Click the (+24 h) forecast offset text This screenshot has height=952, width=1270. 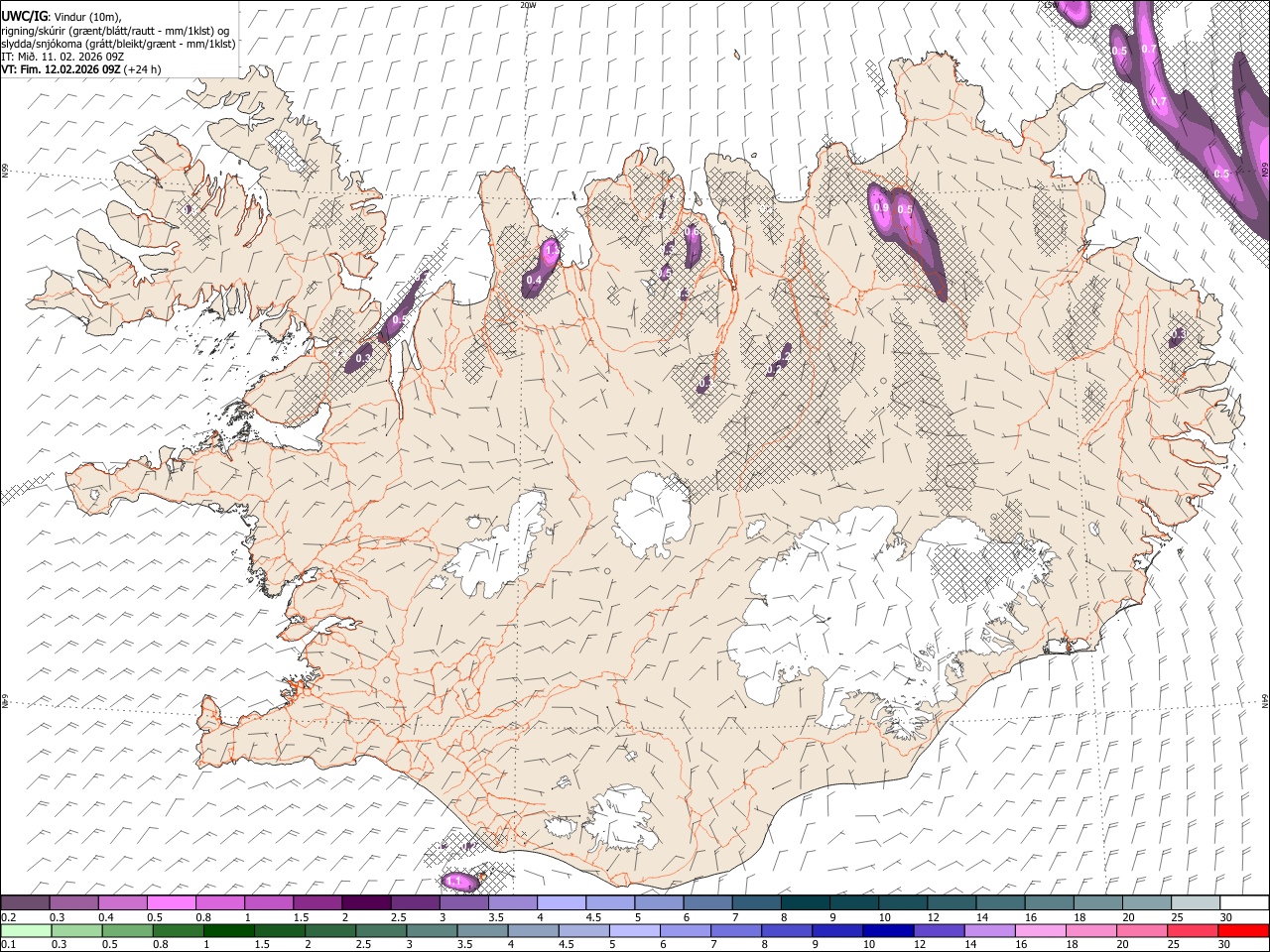coord(143,69)
